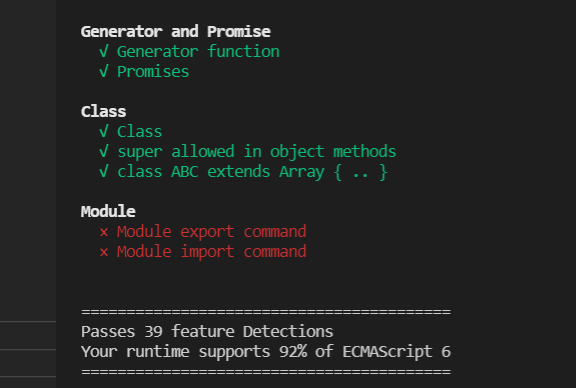Click checkmark beside 'class ABC extends Array'

point(104,171)
